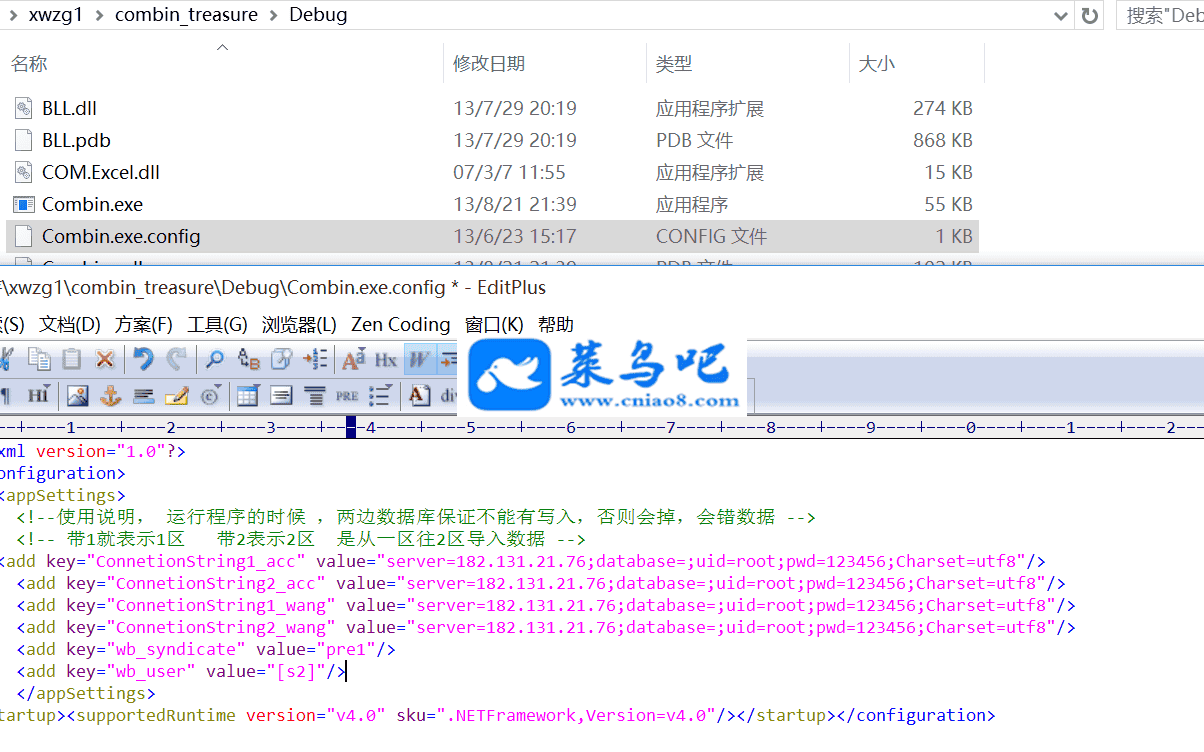1204x752 pixels.
Task: Click xwzg1 in Explorer address breadcrumb
Action: coord(56,15)
